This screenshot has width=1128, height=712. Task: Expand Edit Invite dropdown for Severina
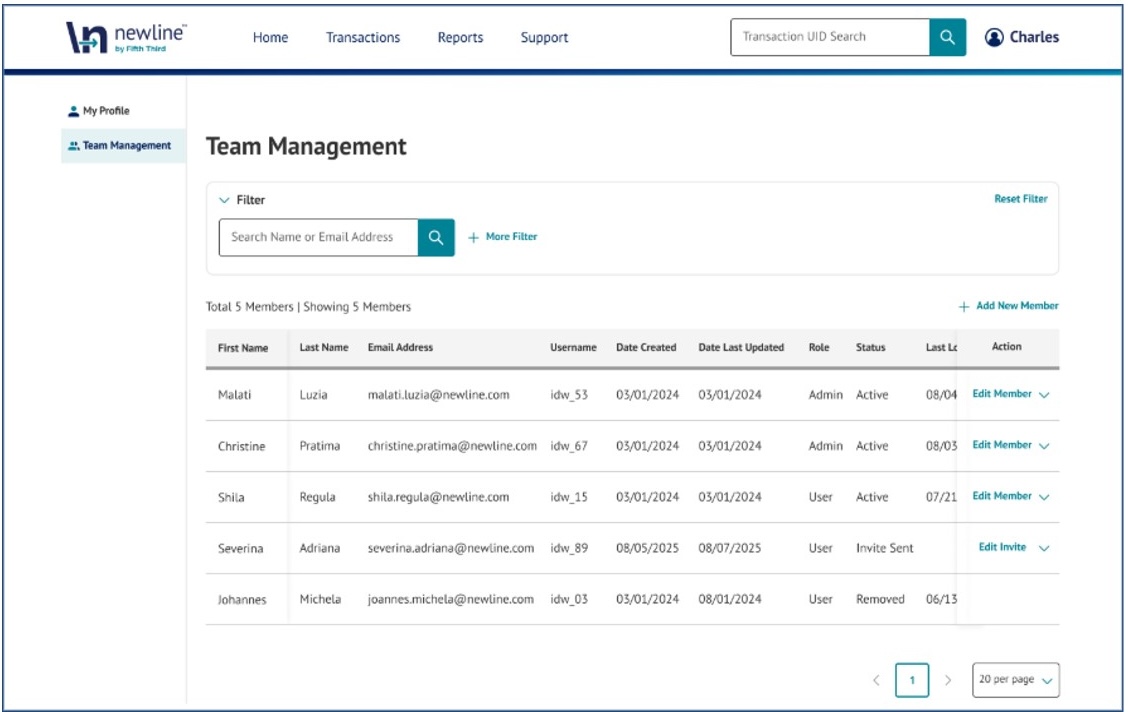click(x=1044, y=548)
